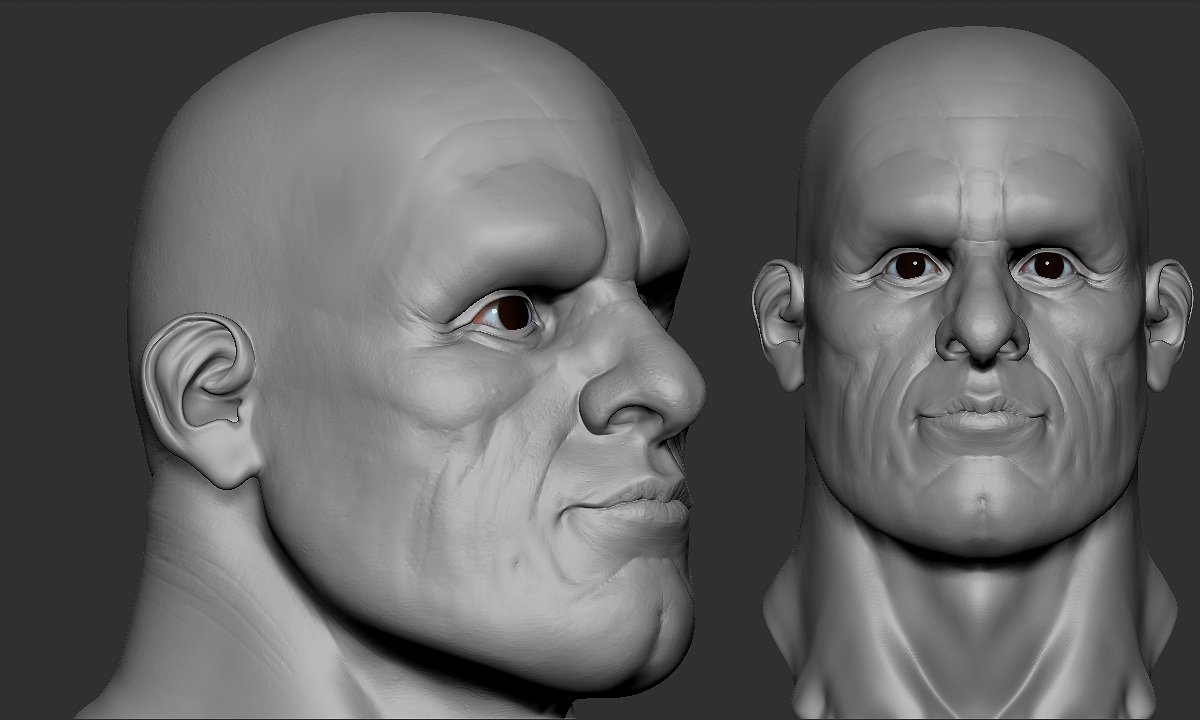Click the ear on the side-view head

[x=200, y=399]
